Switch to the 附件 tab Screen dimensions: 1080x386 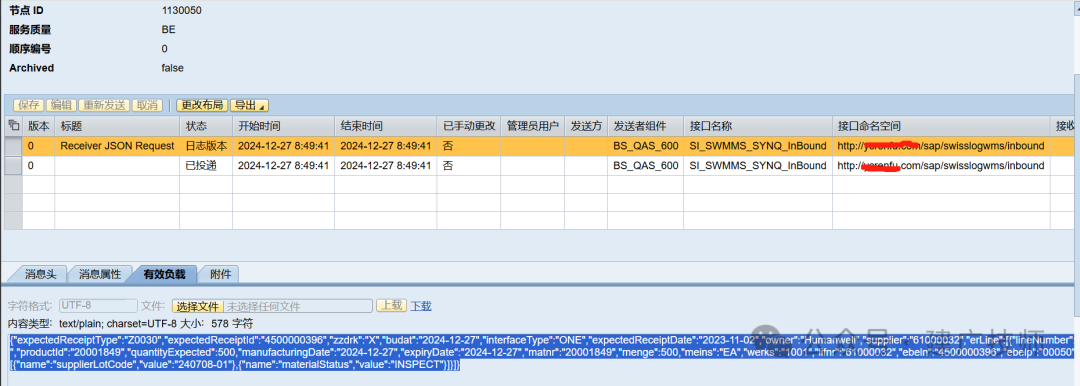tap(220, 274)
